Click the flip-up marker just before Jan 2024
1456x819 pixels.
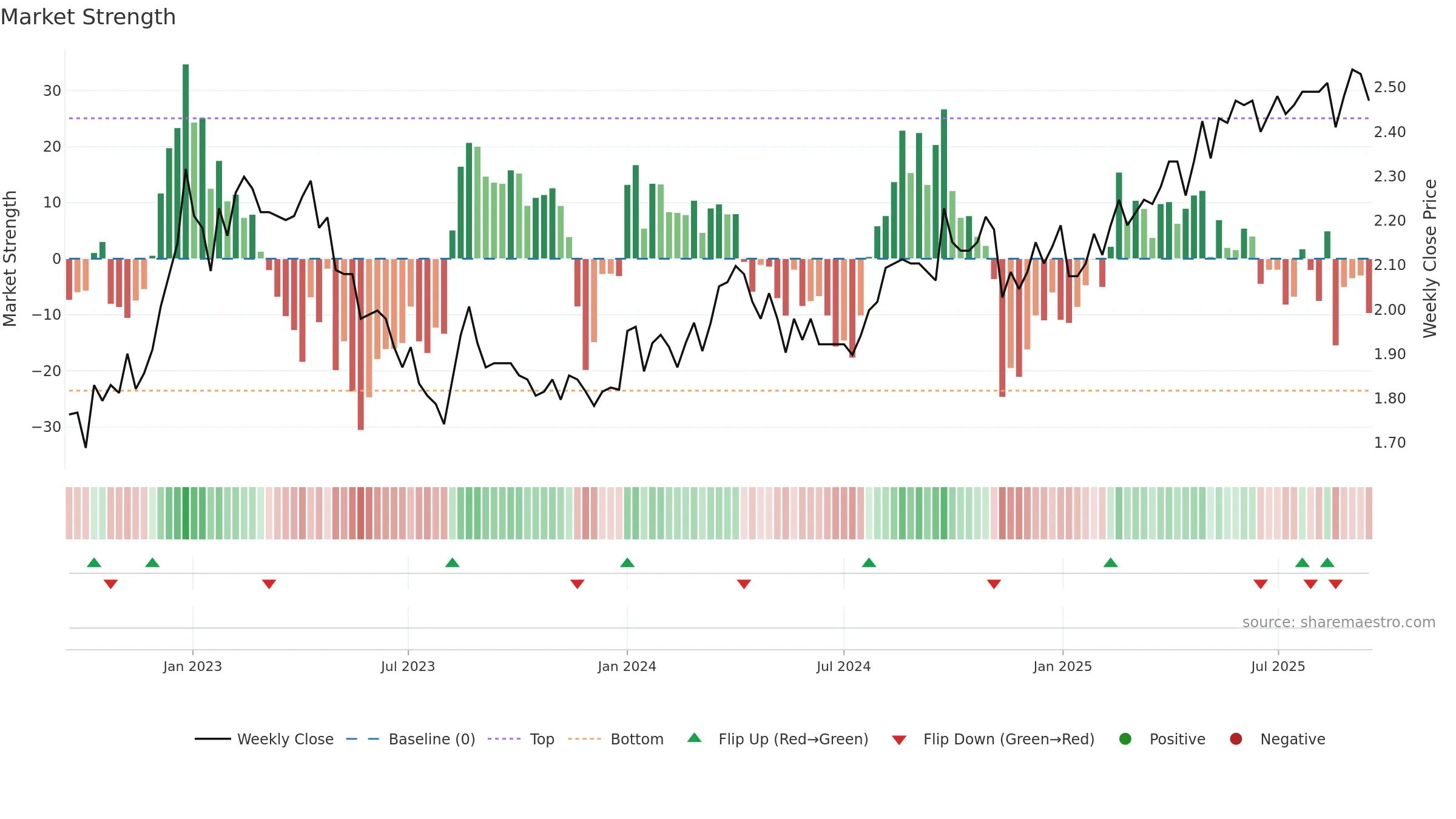627,562
